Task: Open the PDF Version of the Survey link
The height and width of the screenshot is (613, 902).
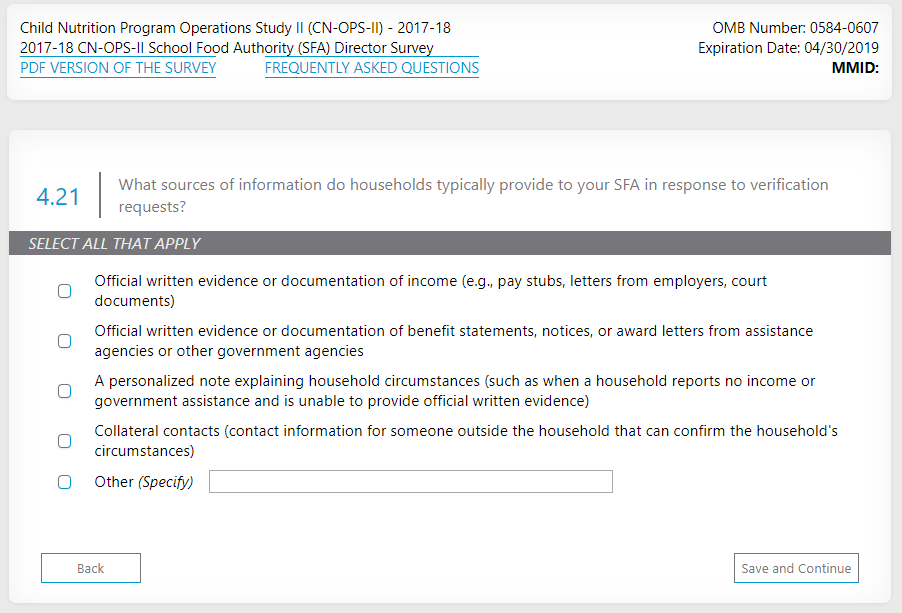Action: coord(118,68)
